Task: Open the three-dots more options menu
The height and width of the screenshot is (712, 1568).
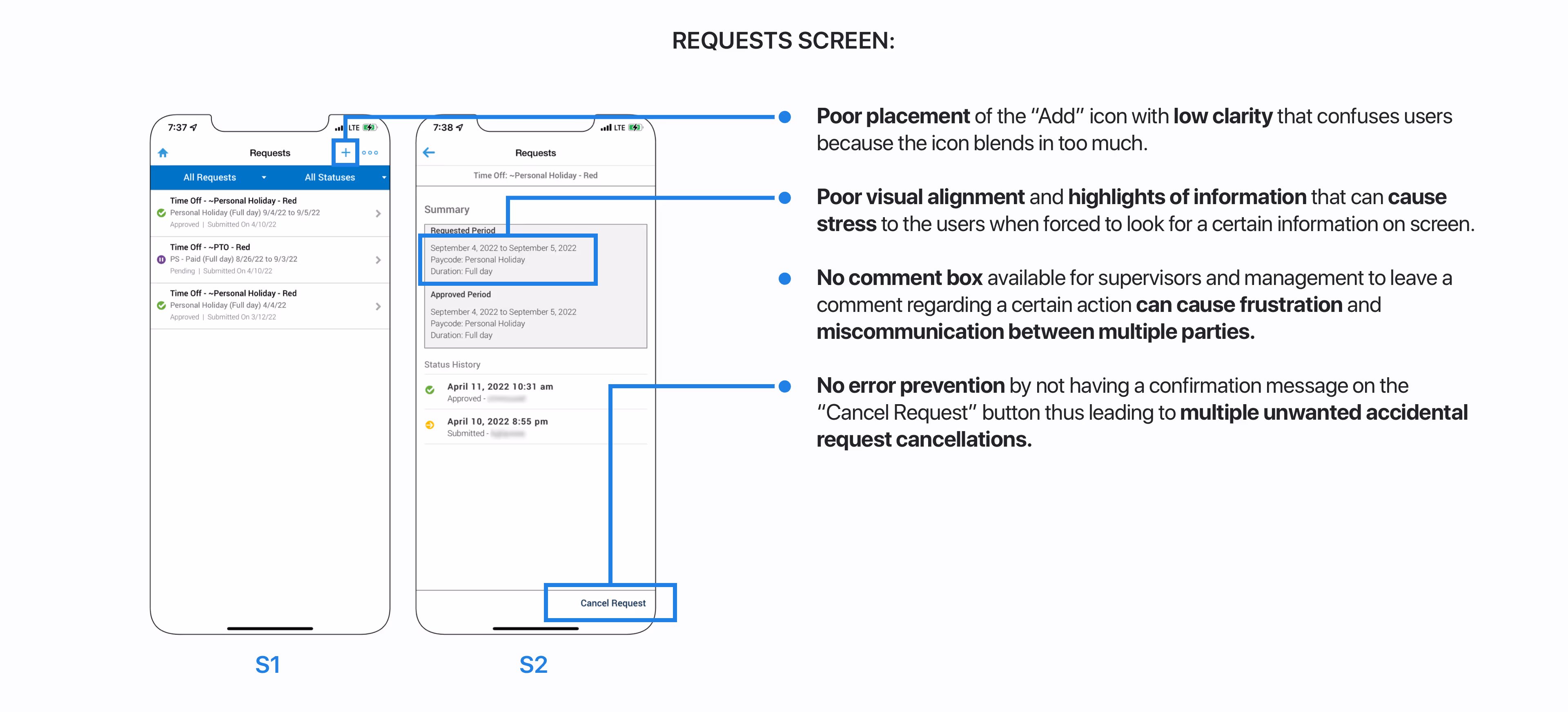Action: click(x=370, y=153)
